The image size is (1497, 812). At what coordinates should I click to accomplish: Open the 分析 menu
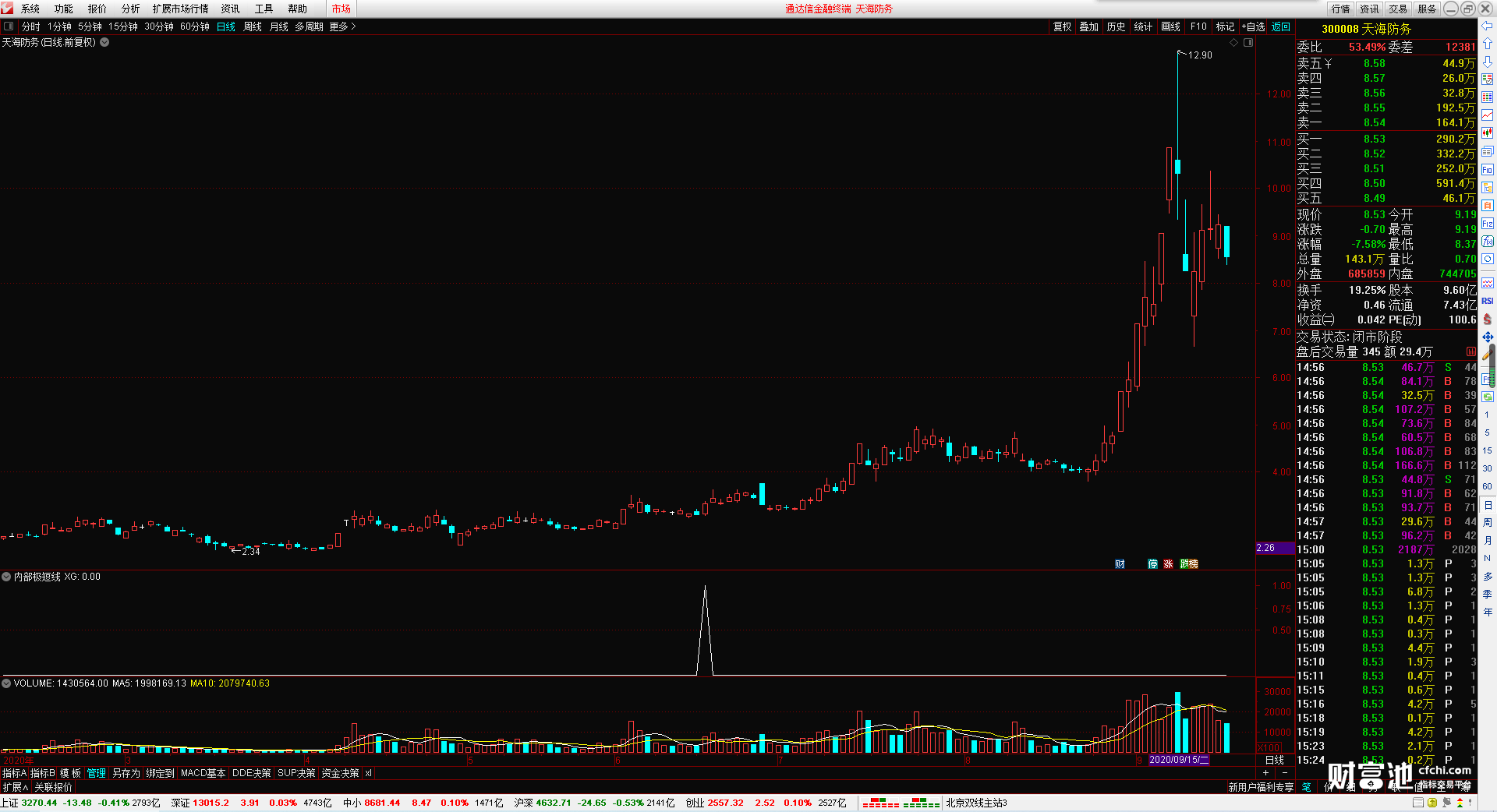(131, 9)
